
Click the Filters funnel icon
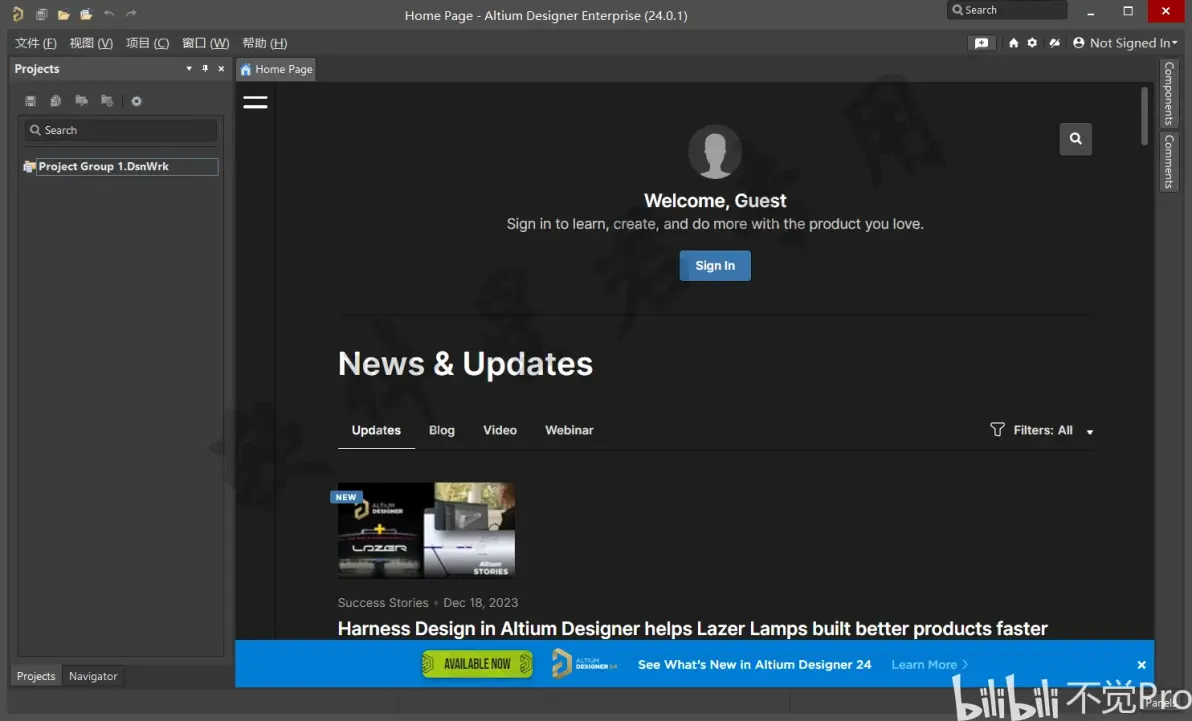coord(997,430)
